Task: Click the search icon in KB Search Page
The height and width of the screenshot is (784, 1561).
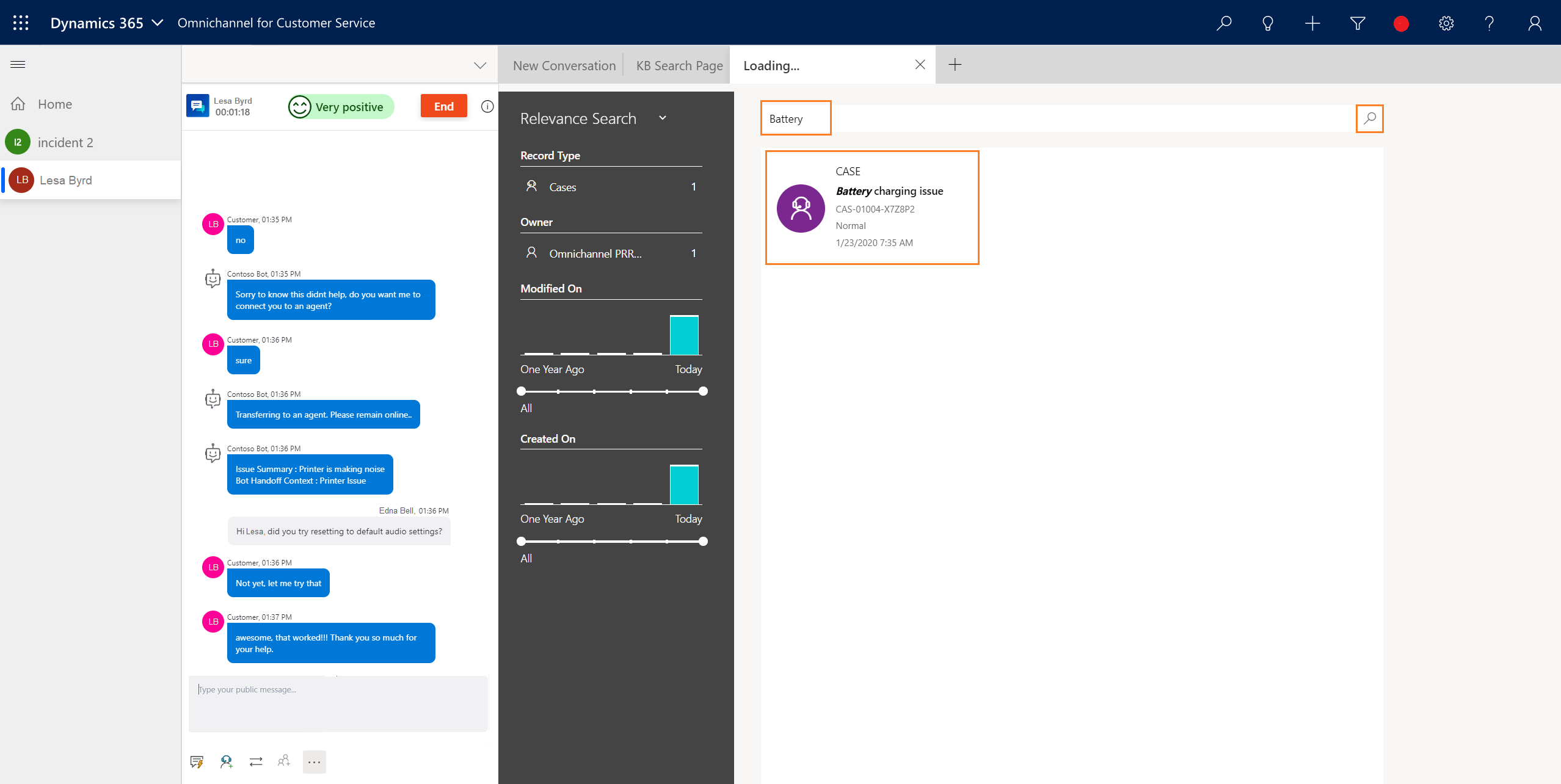Action: [1369, 118]
